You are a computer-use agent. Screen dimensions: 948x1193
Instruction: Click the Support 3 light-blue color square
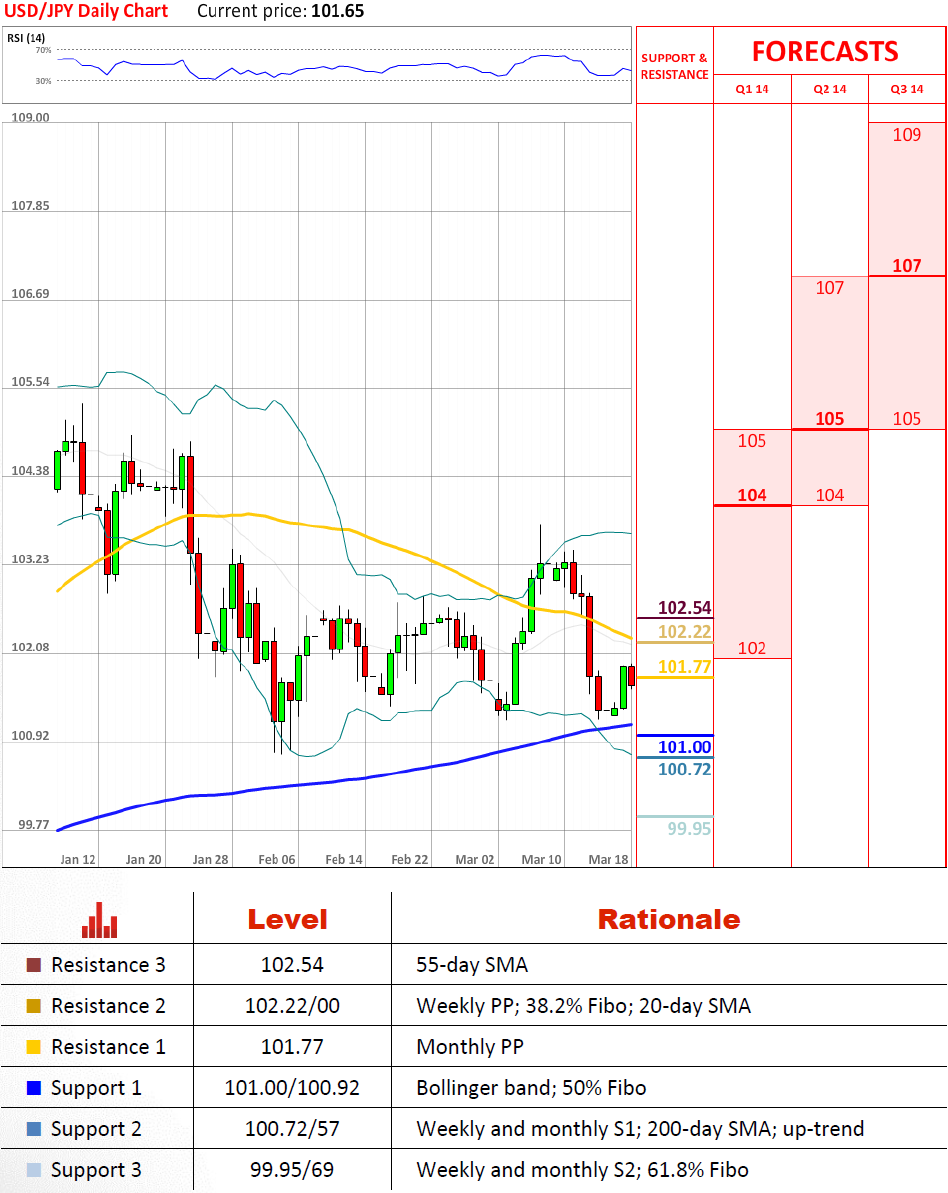click(34, 1170)
